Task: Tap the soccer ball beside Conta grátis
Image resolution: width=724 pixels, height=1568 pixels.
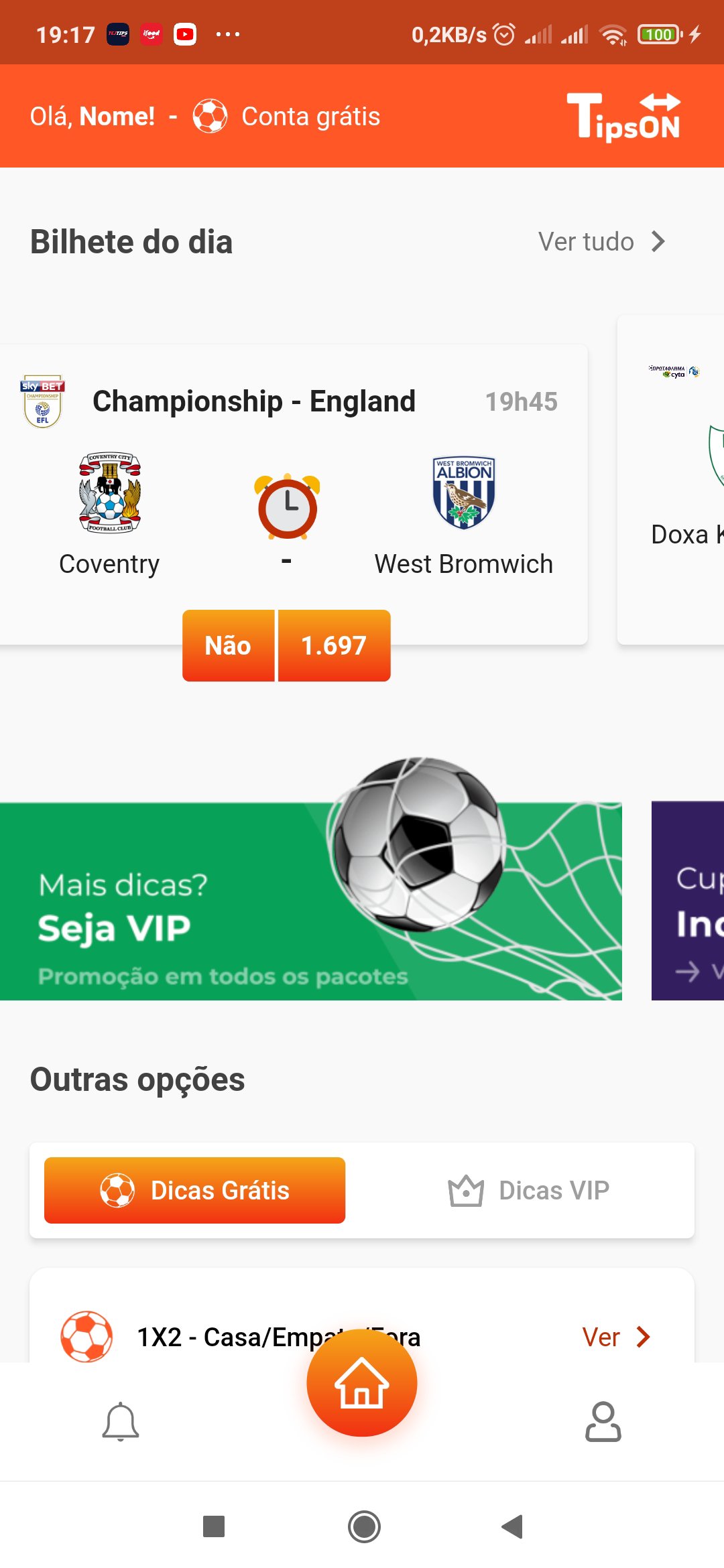Action: coord(210,116)
